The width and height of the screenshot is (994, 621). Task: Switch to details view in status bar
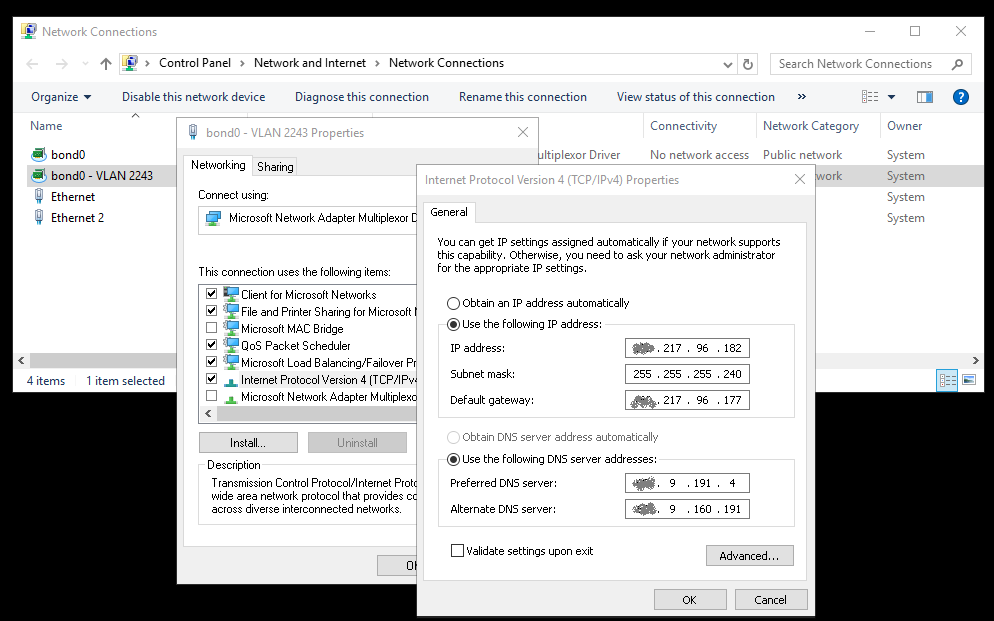[x=948, y=380]
